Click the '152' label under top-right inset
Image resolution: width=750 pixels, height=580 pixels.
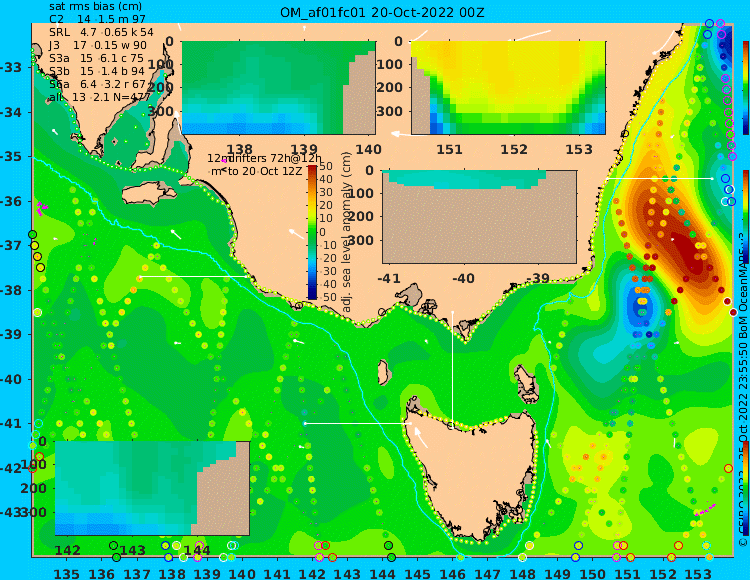tap(514, 150)
